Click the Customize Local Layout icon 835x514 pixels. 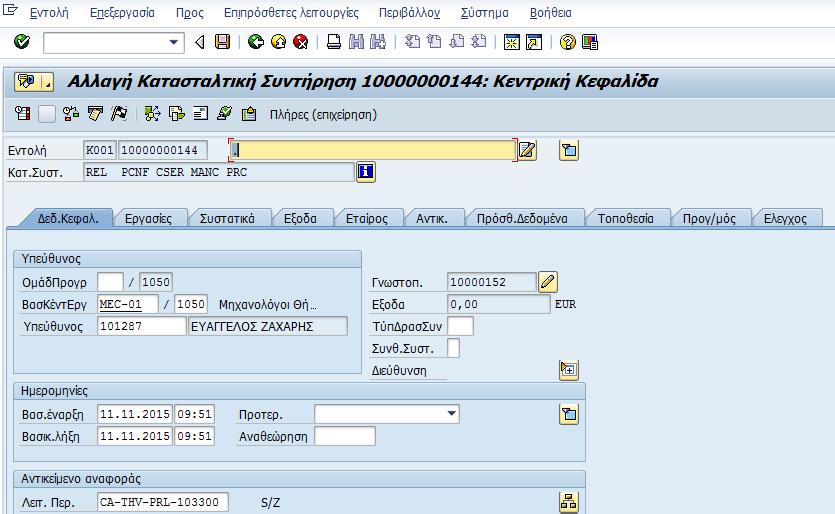pyautogui.click(x=590, y=42)
